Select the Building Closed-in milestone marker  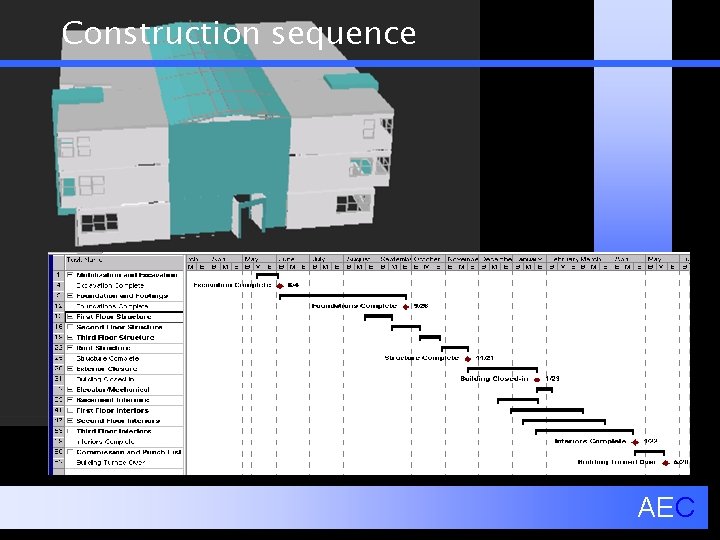click(537, 380)
